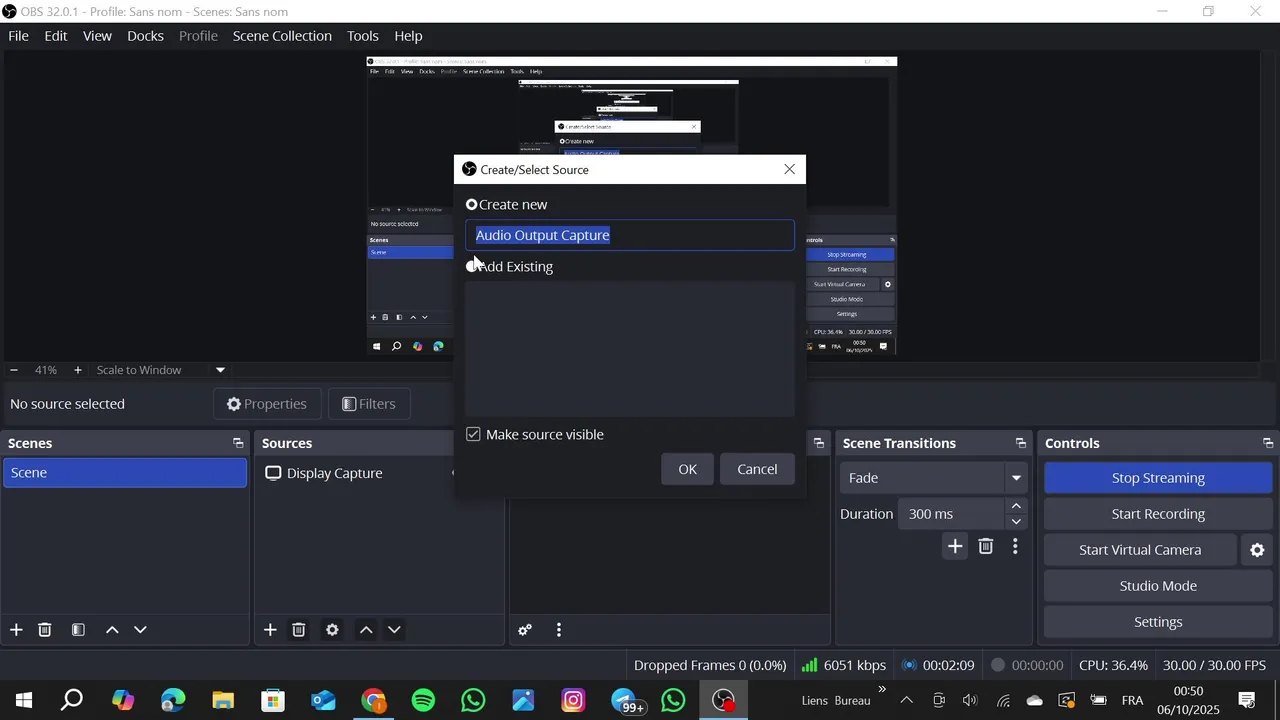This screenshot has height=720, width=1280.
Task: Click the Duration 300 ms field
Action: 950,514
